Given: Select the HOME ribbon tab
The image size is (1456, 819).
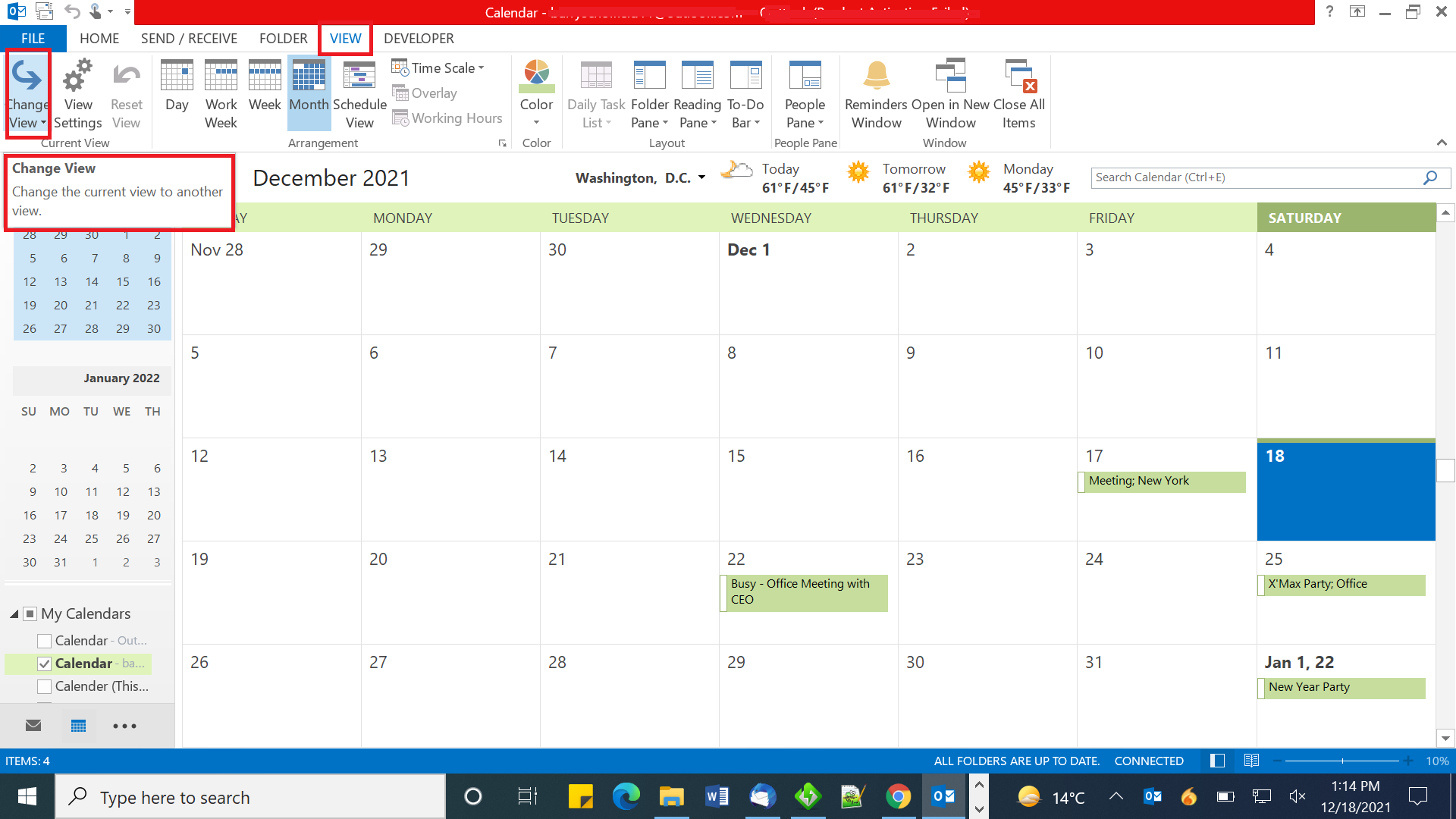Looking at the screenshot, I should tap(99, 38).
